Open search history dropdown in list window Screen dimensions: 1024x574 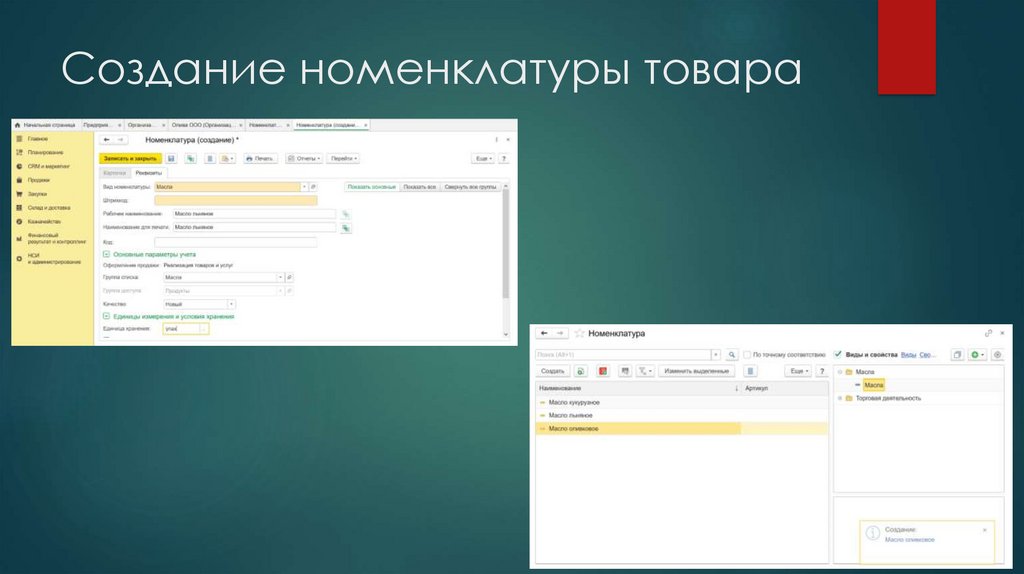(x=716, y=355)
